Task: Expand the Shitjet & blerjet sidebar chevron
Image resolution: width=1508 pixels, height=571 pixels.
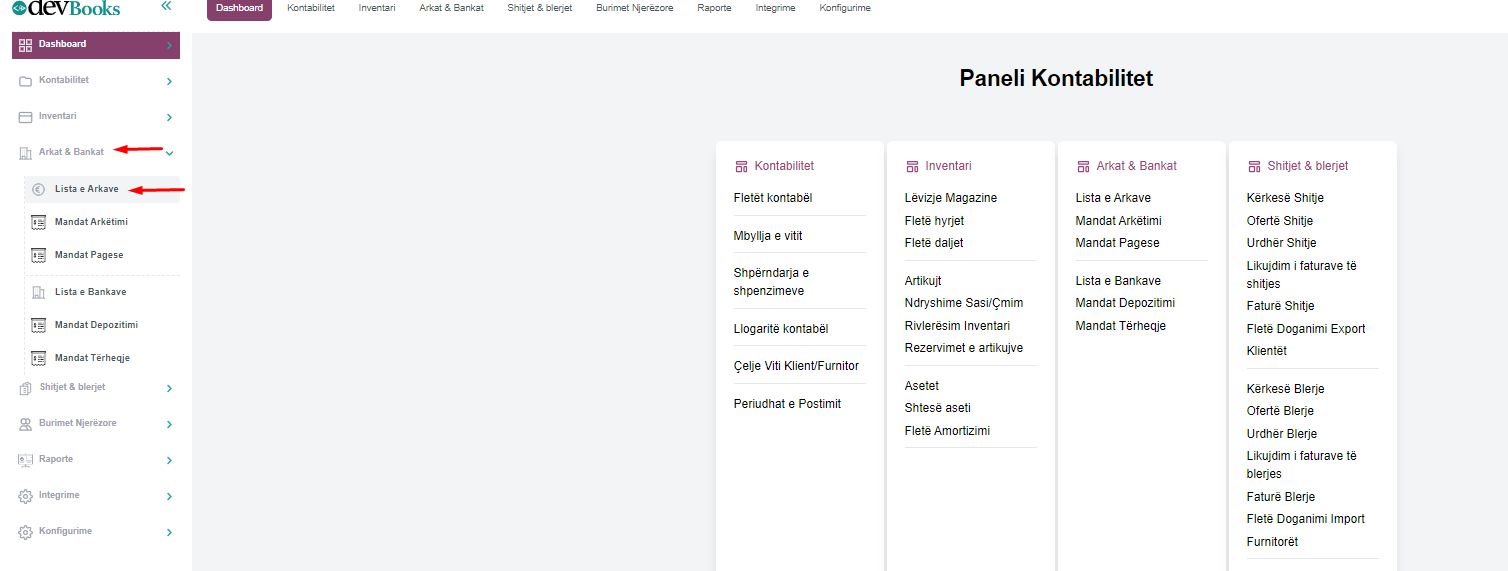Action: (170, 388)
